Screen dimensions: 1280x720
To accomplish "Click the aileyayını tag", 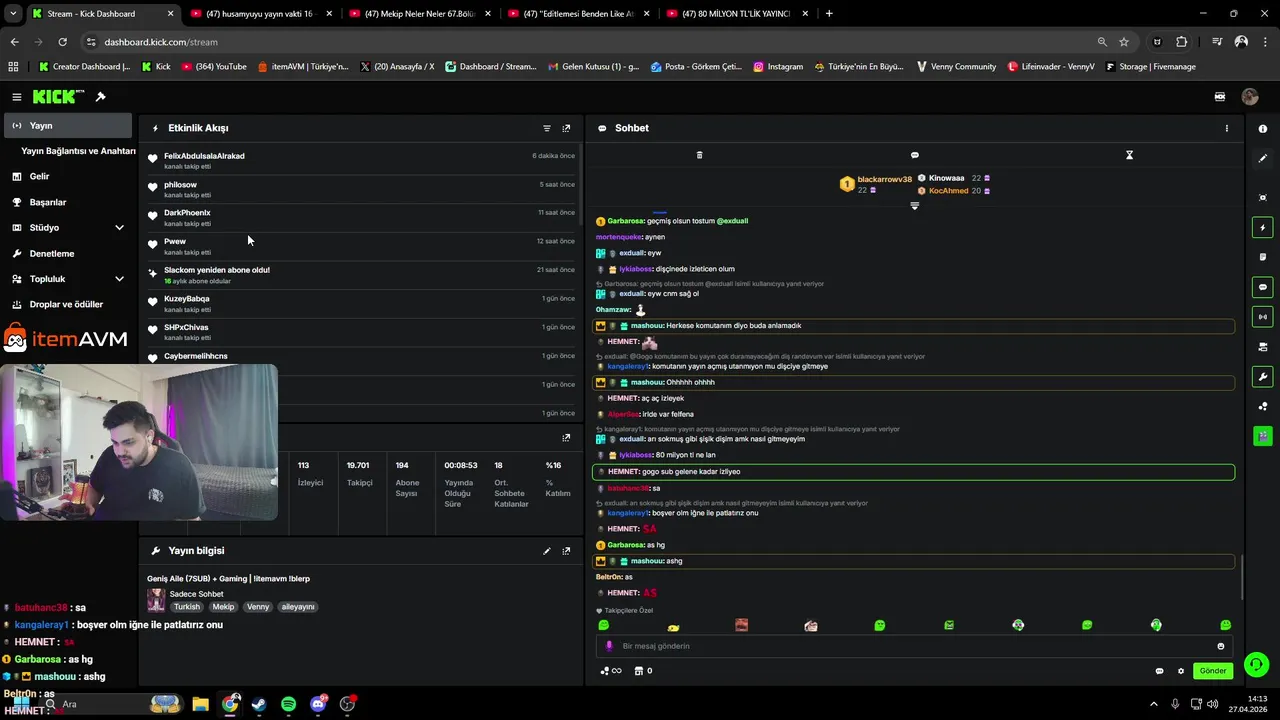I will coord(298,607).
